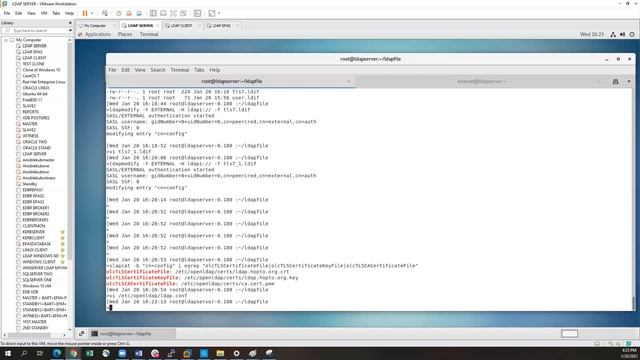Select LDAP EPAS in the library tree
This screenshot has height=360, width=640.
pos(32,52)
